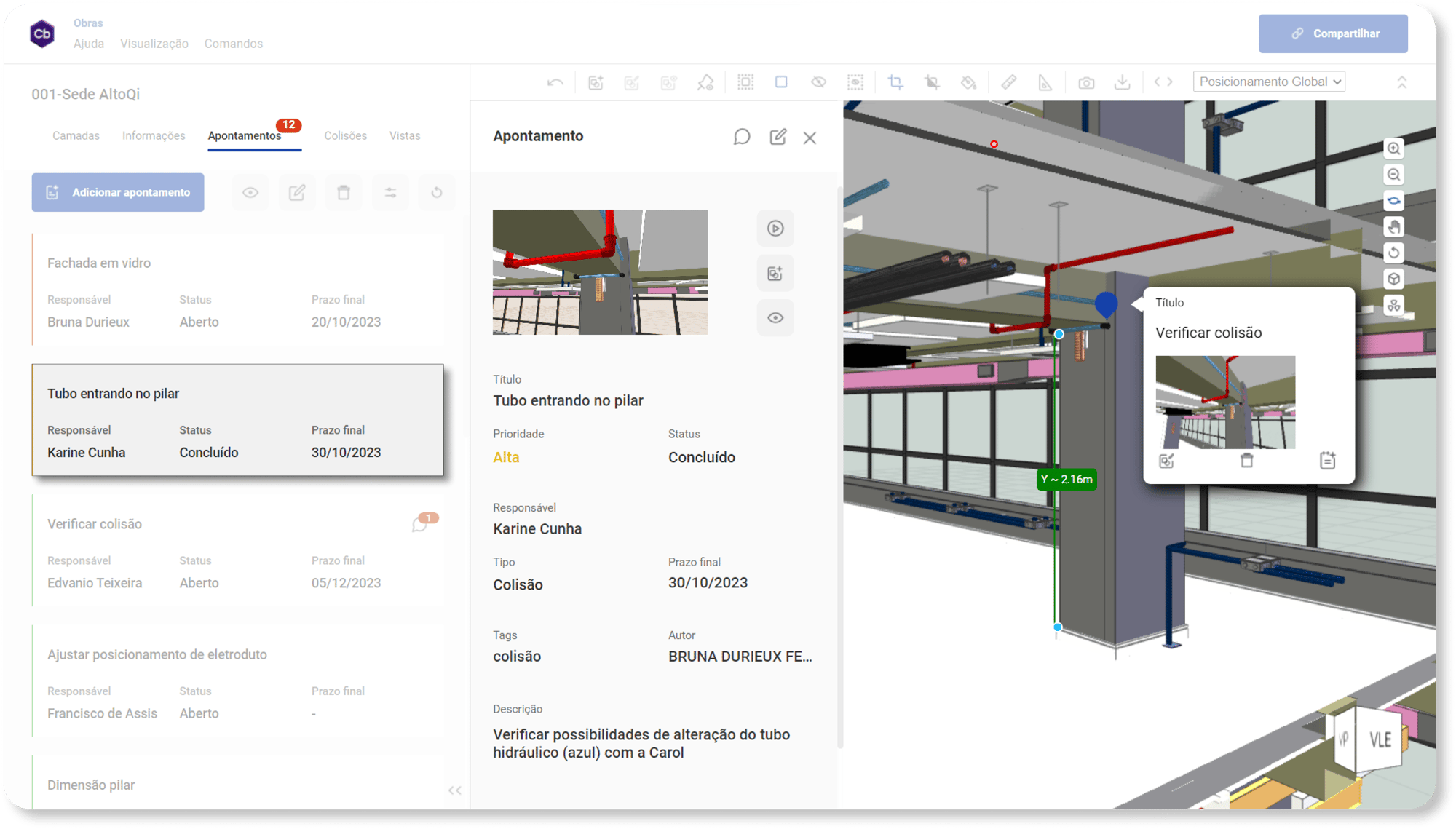Click the Compartilhar button
The height and width of the screenshot is (829, 1456).
tap(1333, 33)
